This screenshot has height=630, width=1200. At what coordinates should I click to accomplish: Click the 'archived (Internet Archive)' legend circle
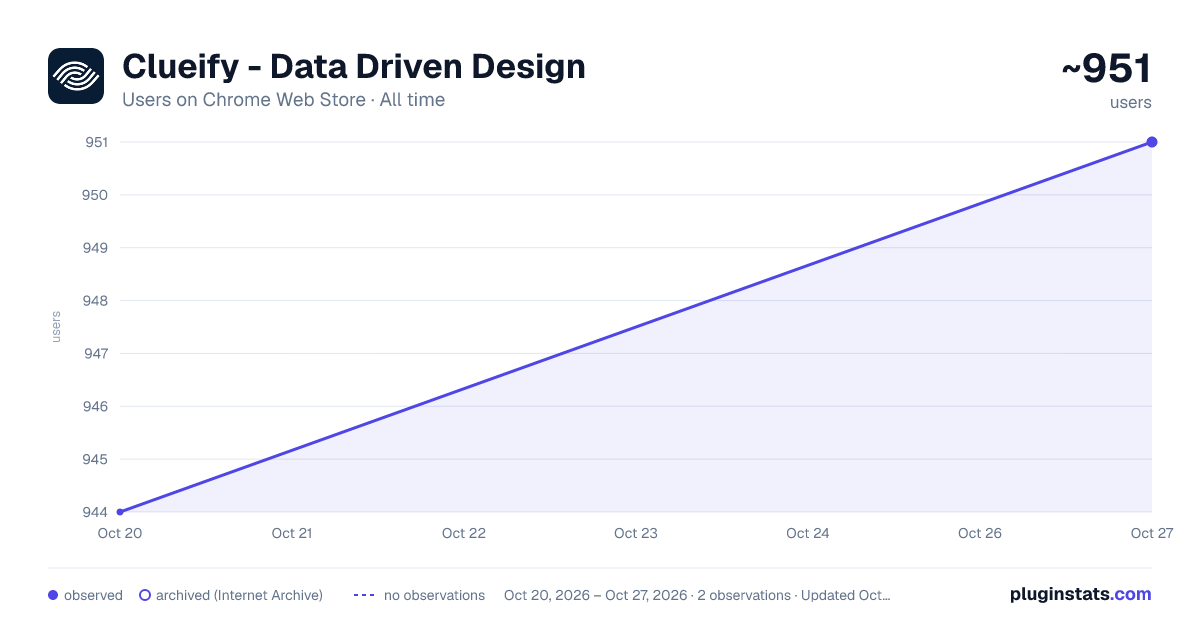tap(145, 595)
